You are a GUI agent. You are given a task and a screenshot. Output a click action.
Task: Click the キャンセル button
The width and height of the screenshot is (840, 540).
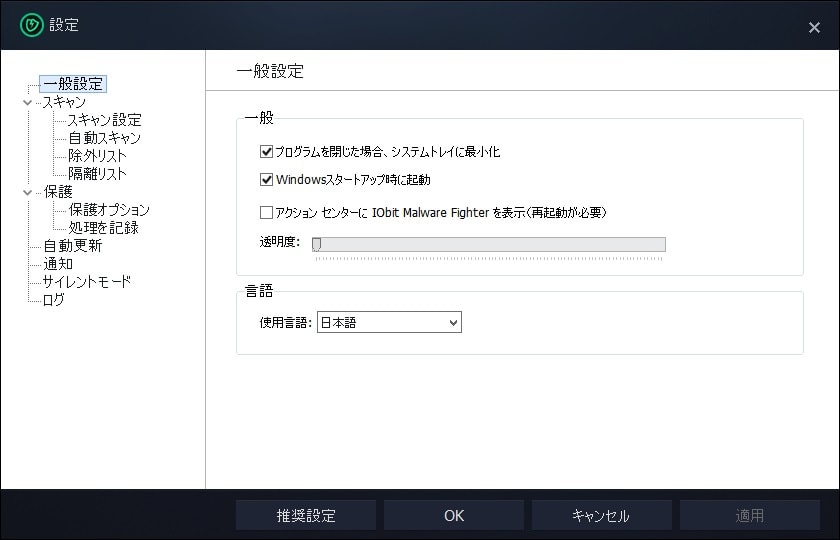tap(602, 515)
